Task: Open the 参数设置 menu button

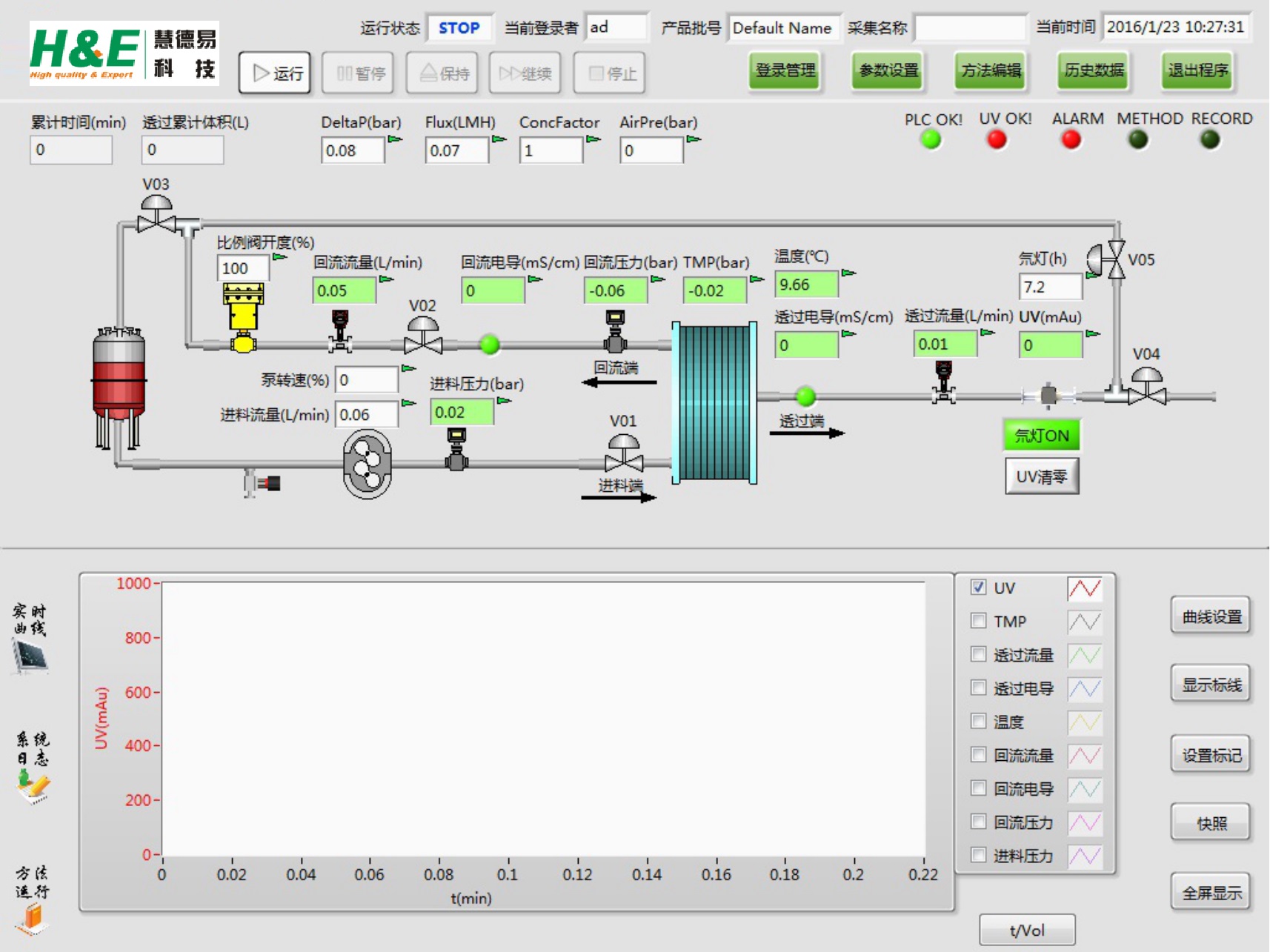Action: 888,71
